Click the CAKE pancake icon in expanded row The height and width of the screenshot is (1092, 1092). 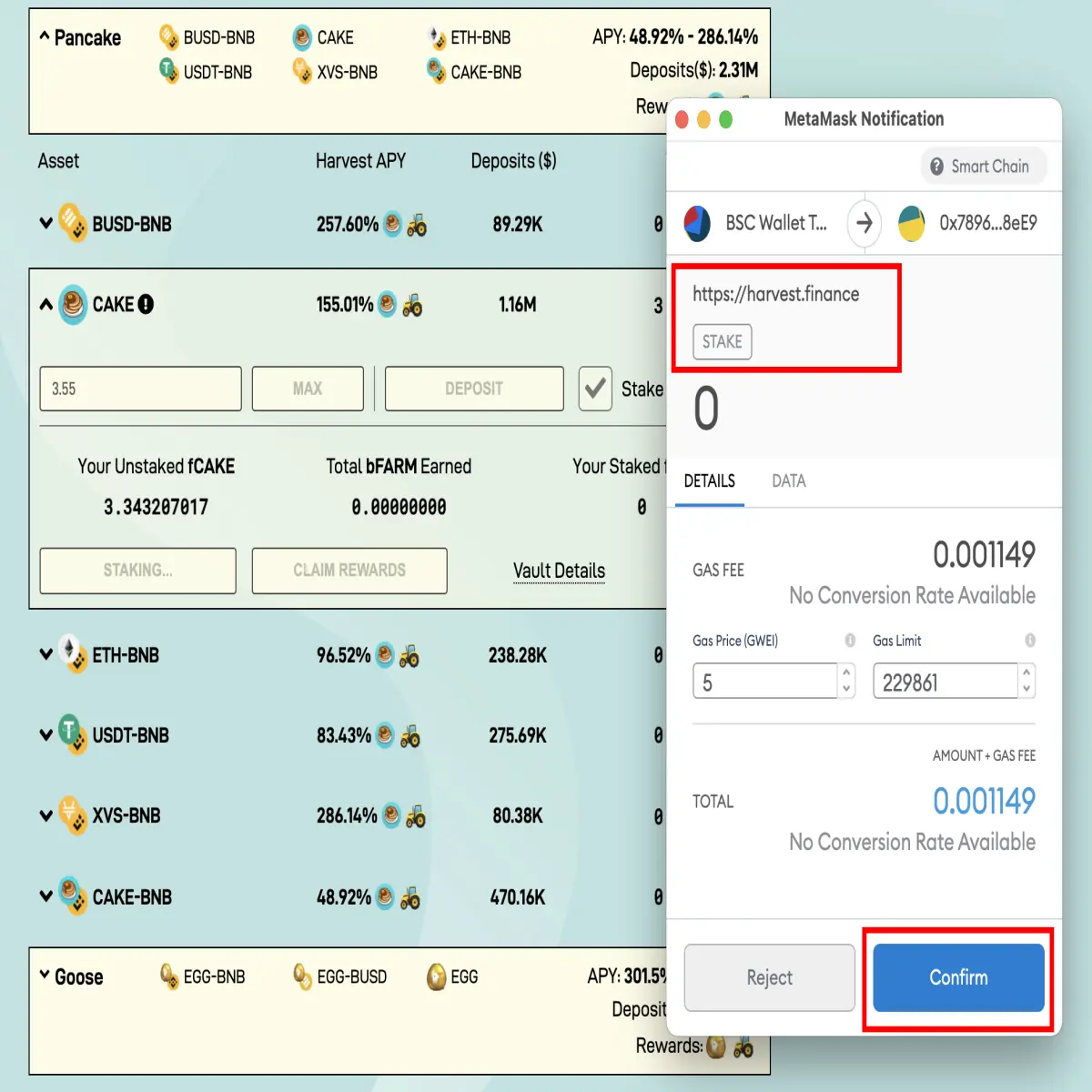(73, 304)
